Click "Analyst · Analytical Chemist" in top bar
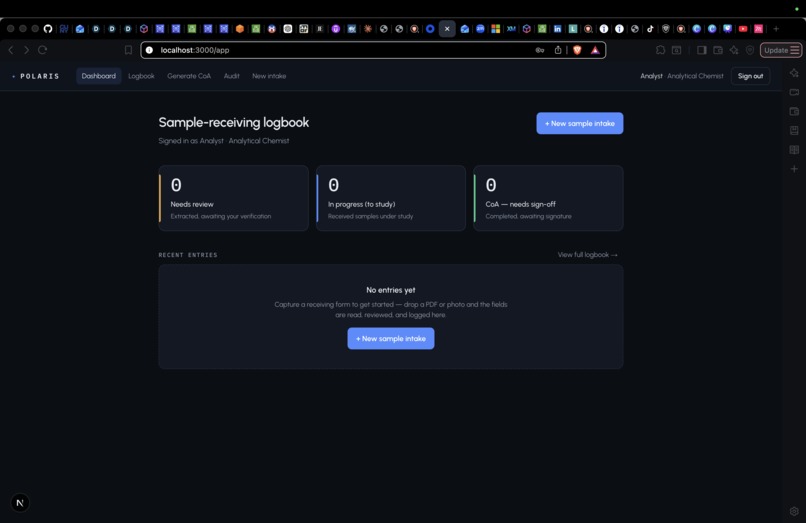 682,76
